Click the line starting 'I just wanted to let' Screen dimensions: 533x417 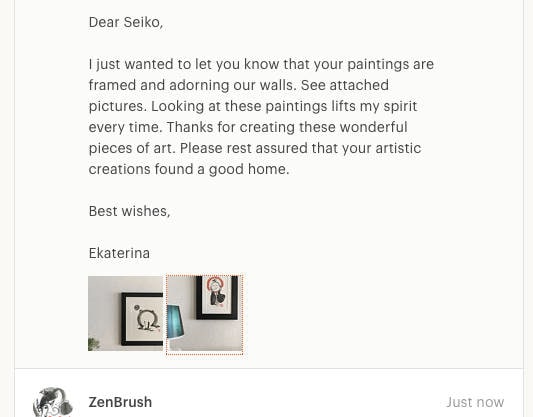tap(261, 64)
